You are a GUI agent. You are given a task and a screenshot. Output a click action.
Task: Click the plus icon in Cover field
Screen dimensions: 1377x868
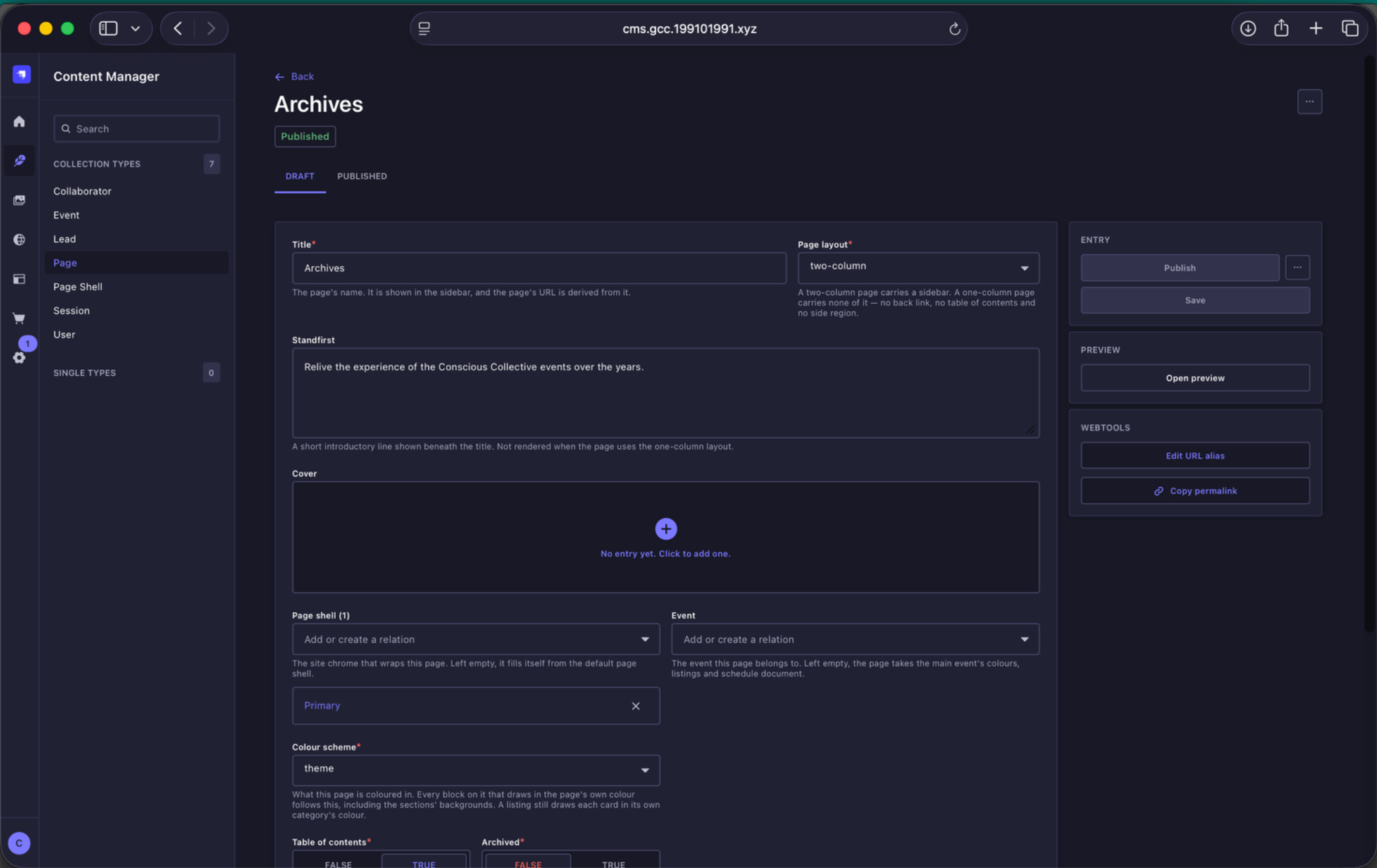click(x=666, y=528)
